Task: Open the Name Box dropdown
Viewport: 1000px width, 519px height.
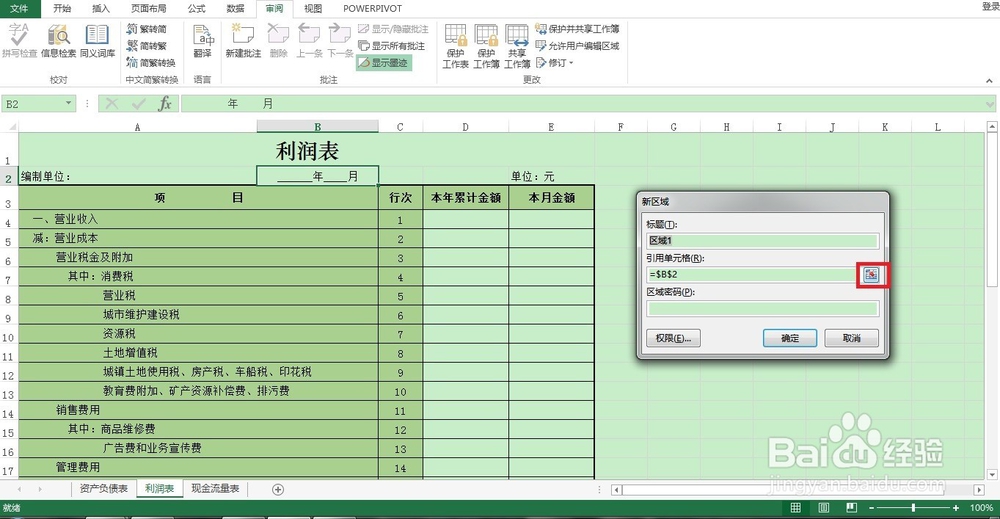Action: click(68, 103)
